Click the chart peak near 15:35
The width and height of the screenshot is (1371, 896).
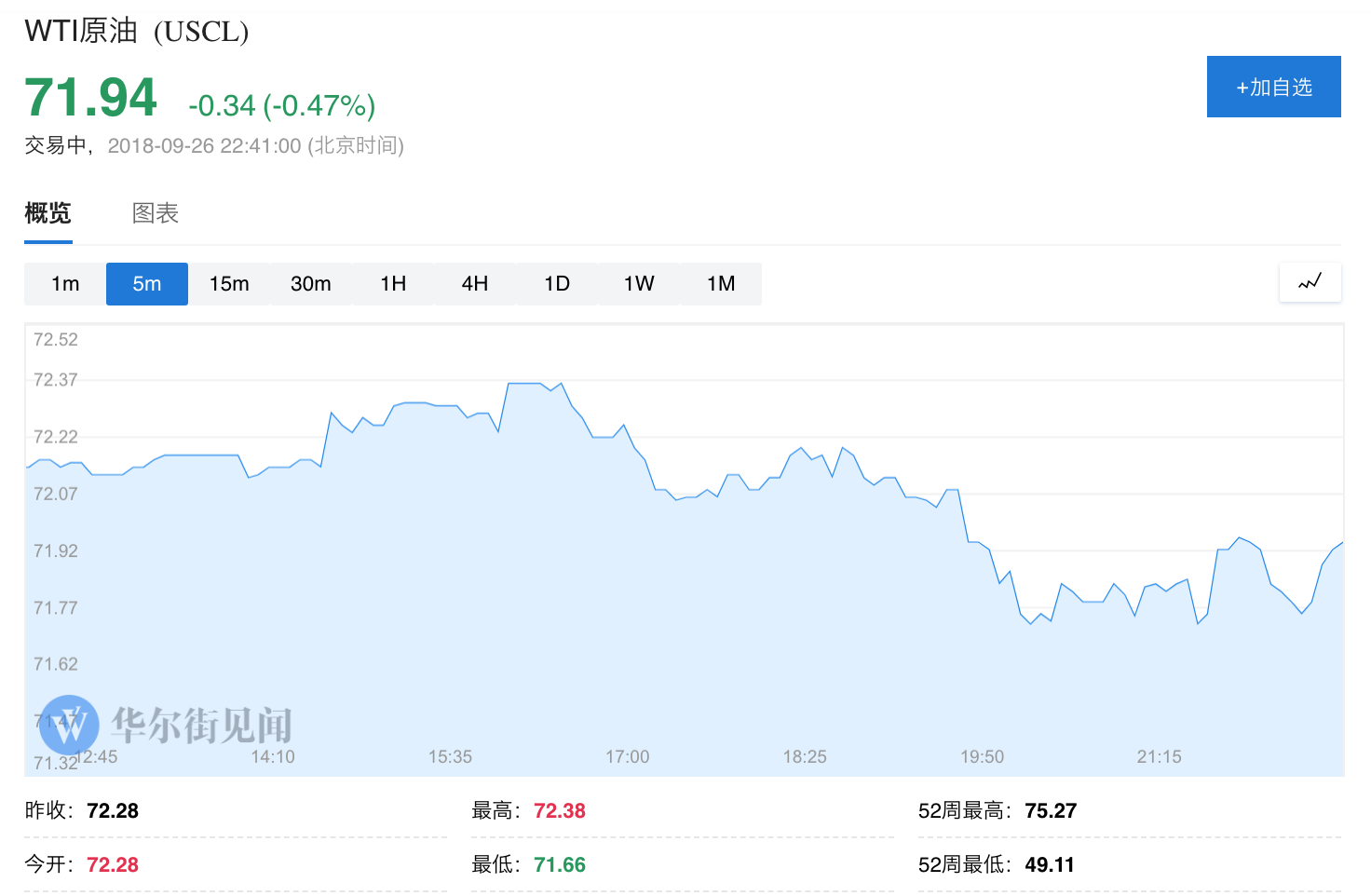pyautogui.click(x=524, y=383)
